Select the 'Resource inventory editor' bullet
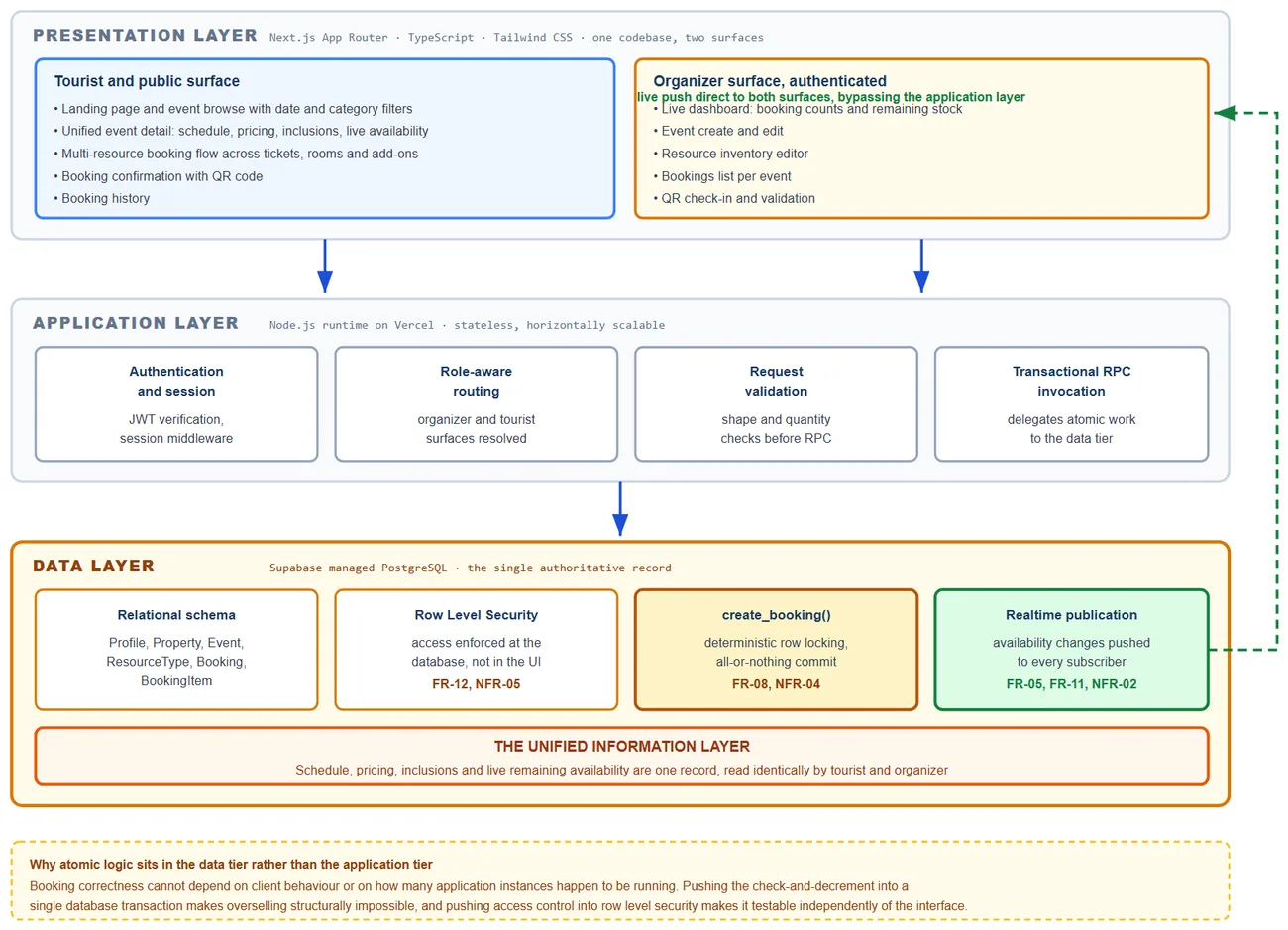Viewport: 1288px width, 930px height. pos(730,154)
